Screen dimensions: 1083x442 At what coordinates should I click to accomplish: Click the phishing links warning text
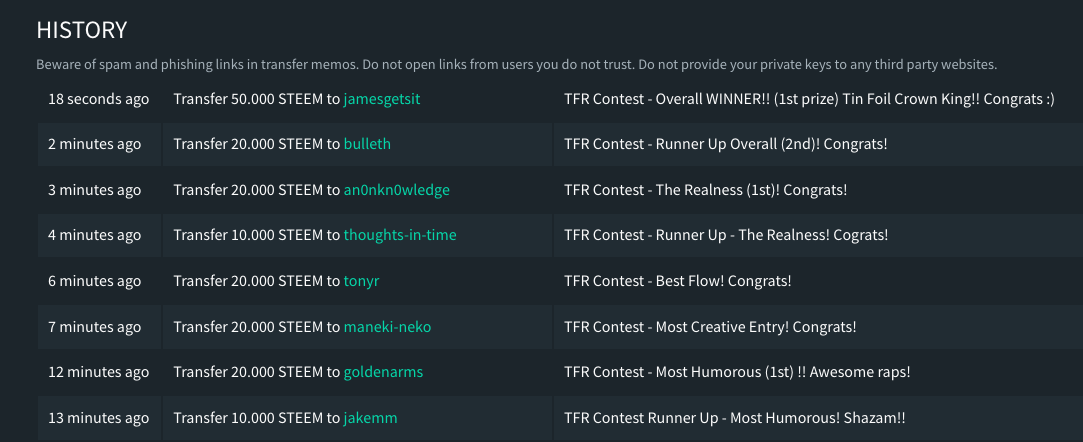517,65
